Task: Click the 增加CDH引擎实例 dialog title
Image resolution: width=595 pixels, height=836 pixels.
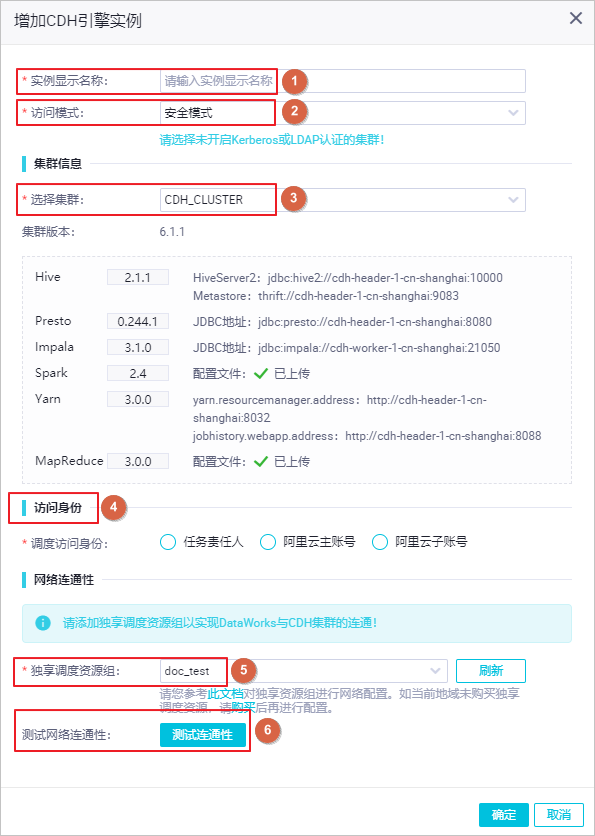Action: click(77, 22)
